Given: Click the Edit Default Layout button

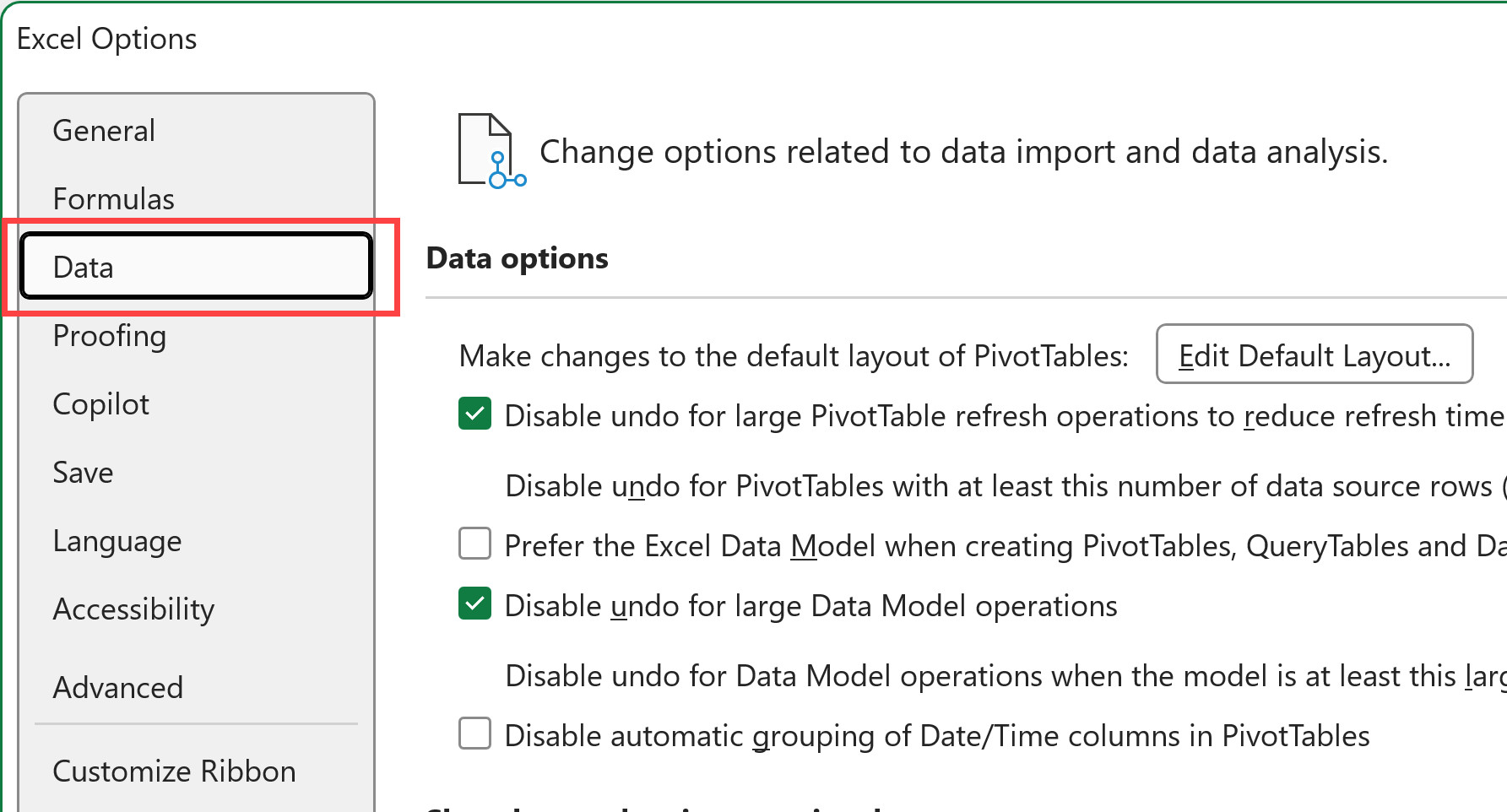Looking at the screenshot, I should point(1314,355).
